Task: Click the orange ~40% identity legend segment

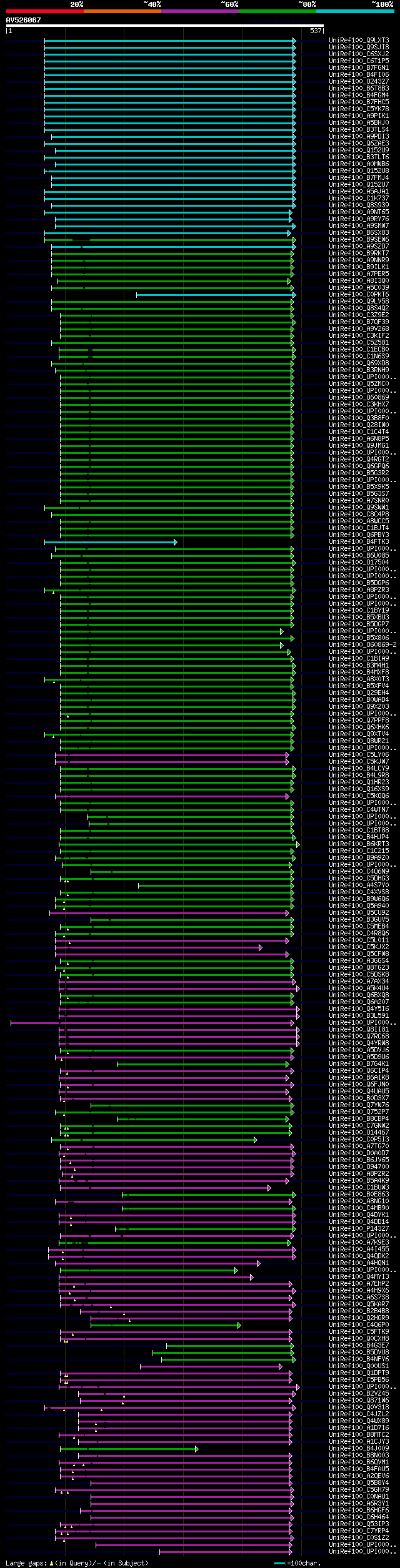Action: click(122, 11)
